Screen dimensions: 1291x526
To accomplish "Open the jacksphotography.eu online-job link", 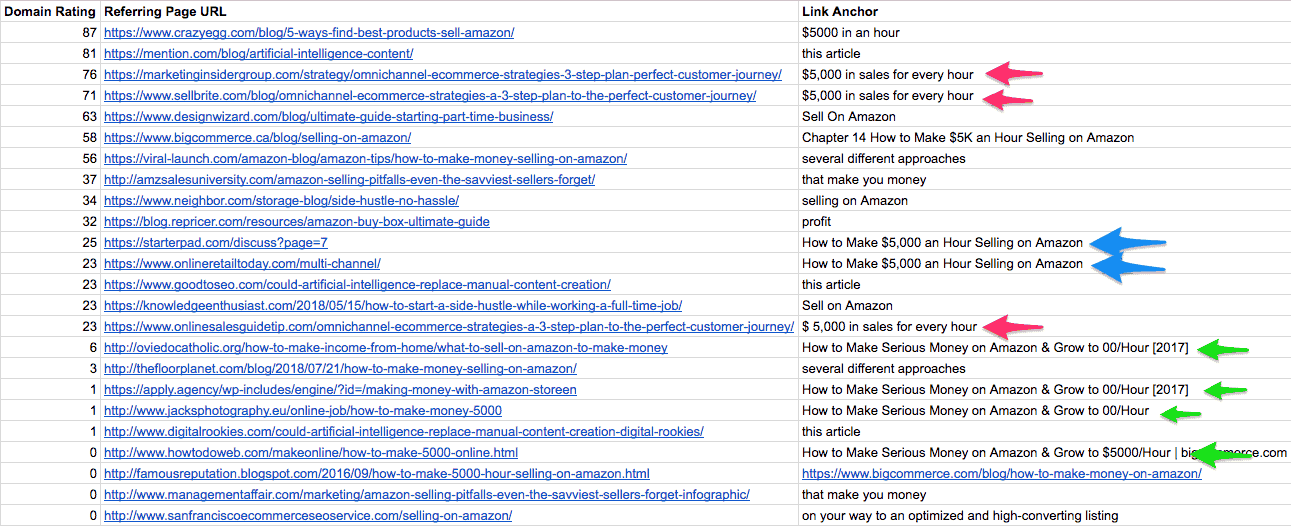I will (303, 410).
